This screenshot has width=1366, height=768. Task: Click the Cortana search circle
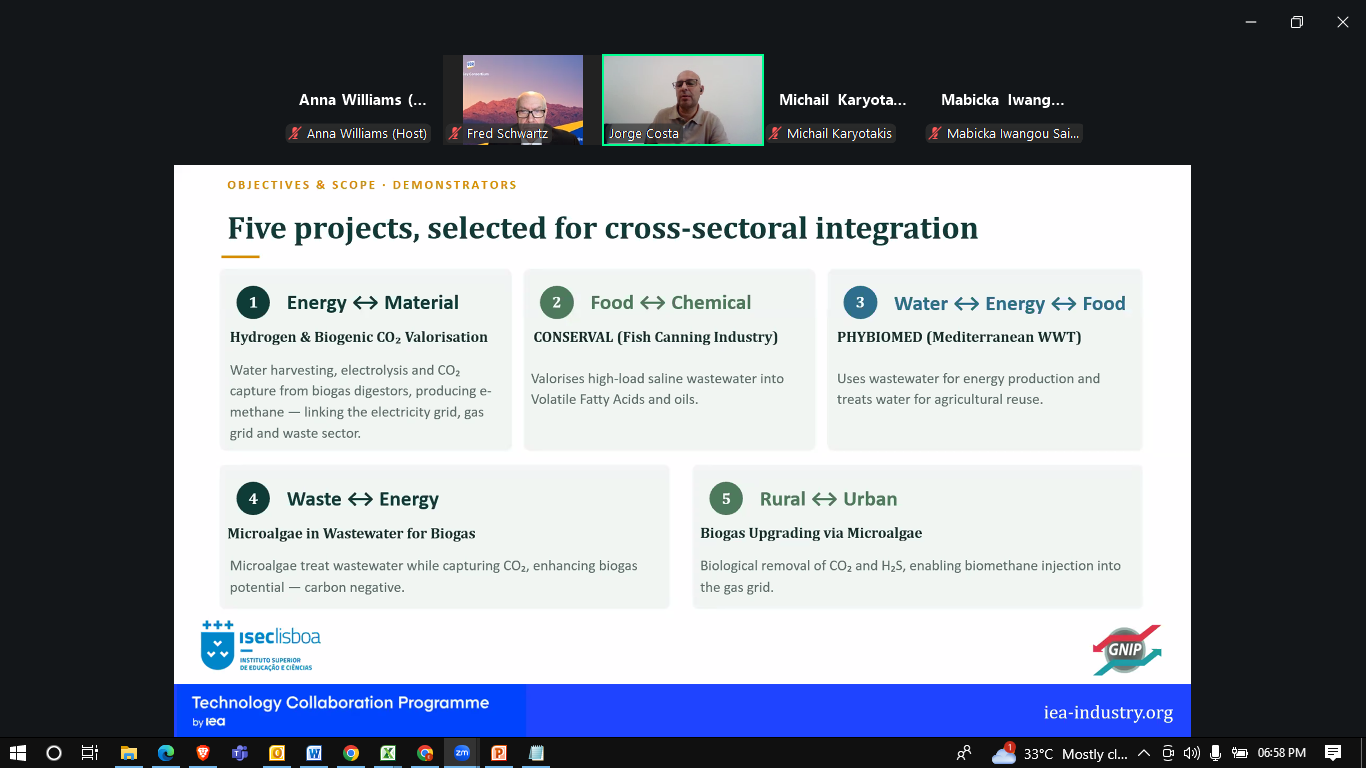pos(54,753)
